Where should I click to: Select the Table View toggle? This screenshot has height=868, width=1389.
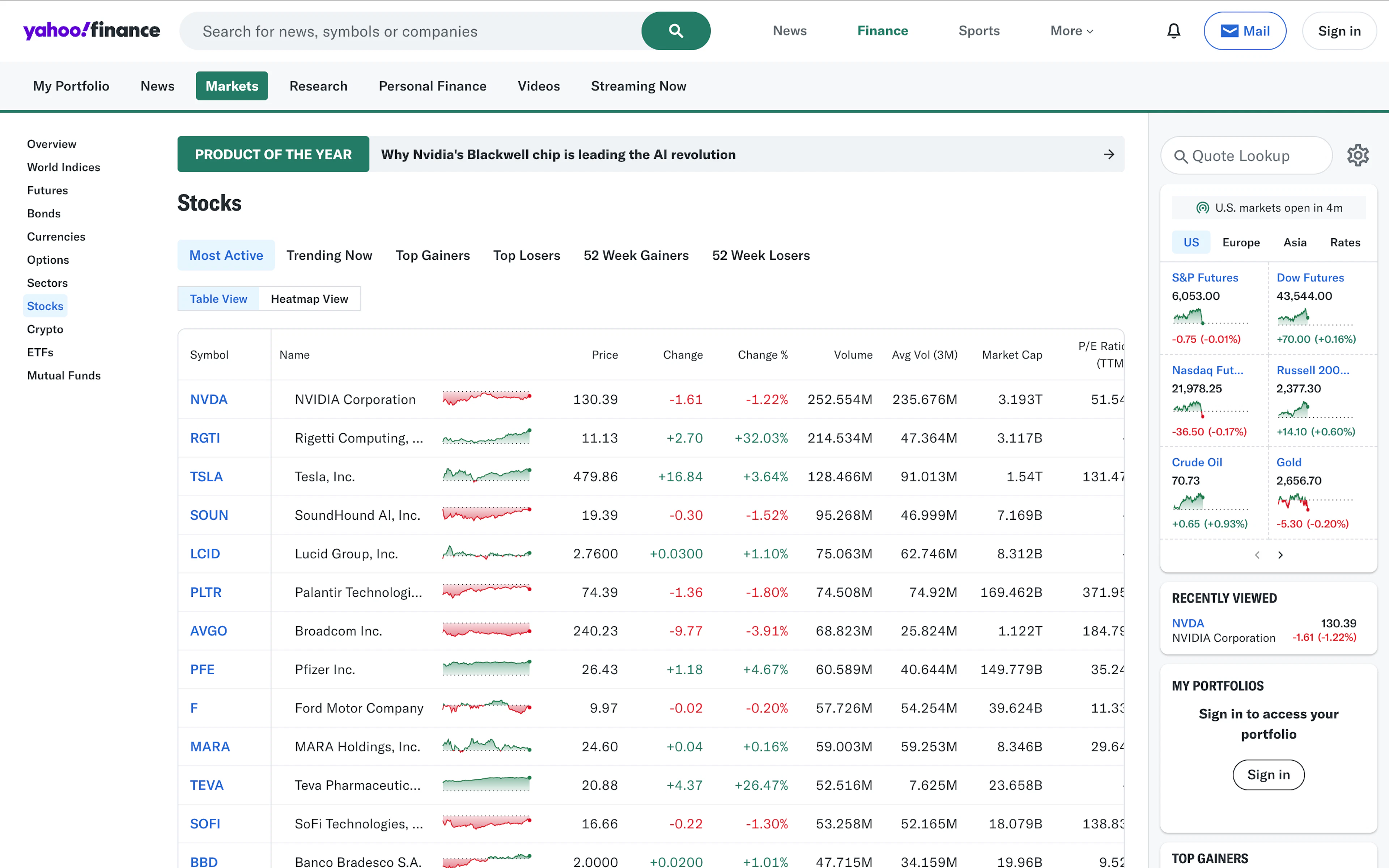click(x=218, y=298)
